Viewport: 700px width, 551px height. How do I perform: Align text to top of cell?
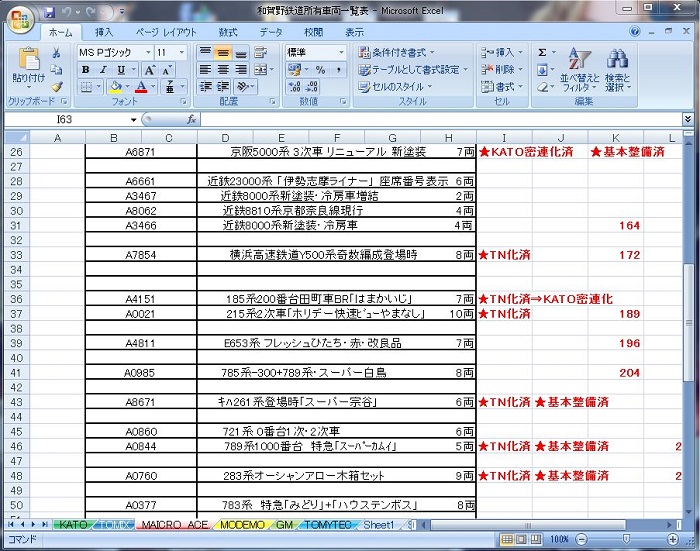[205, 53]
